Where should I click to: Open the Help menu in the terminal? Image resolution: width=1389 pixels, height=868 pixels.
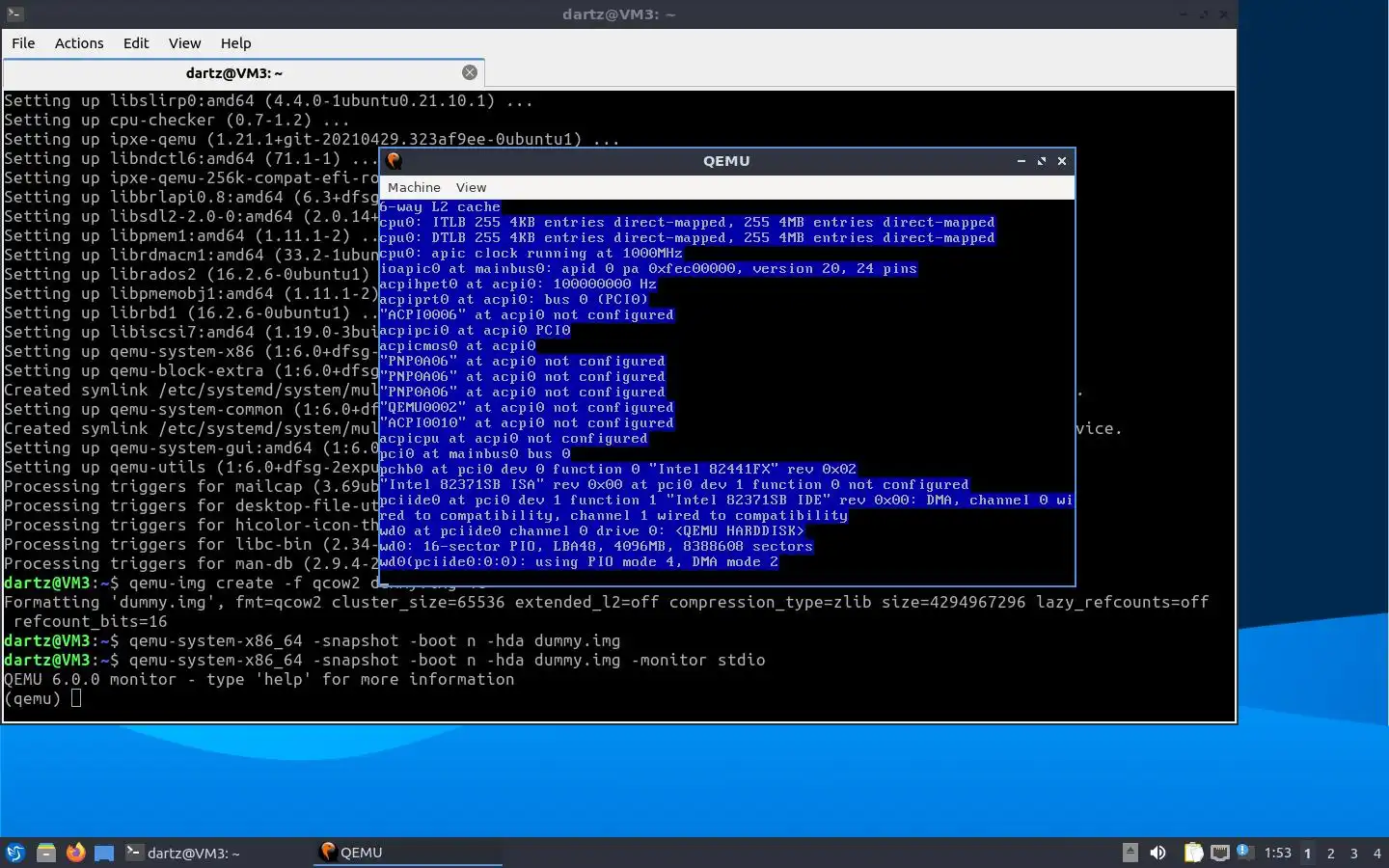pos(235,43)
